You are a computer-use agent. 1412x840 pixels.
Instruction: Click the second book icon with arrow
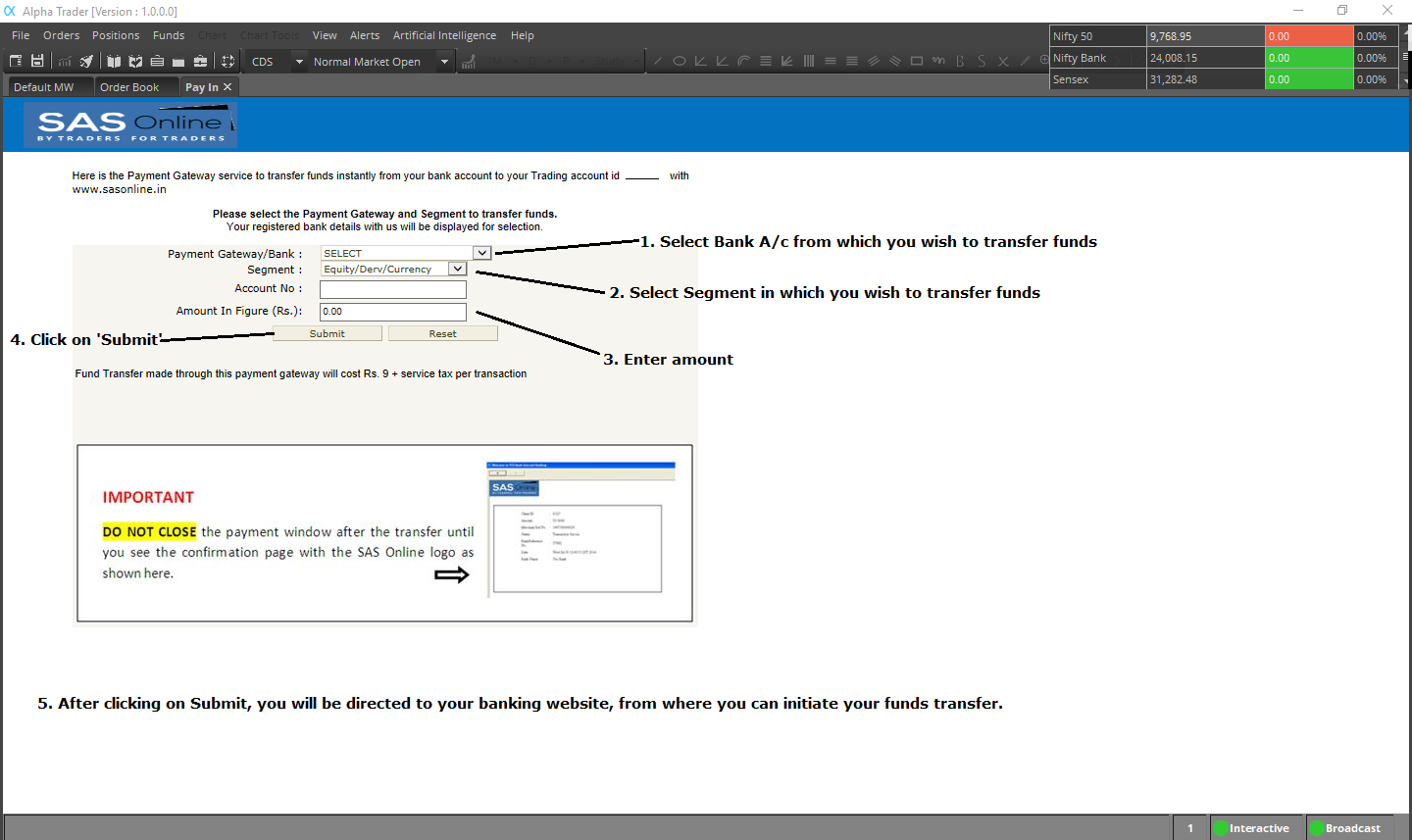pyautogui.click(x=135, y=61)
